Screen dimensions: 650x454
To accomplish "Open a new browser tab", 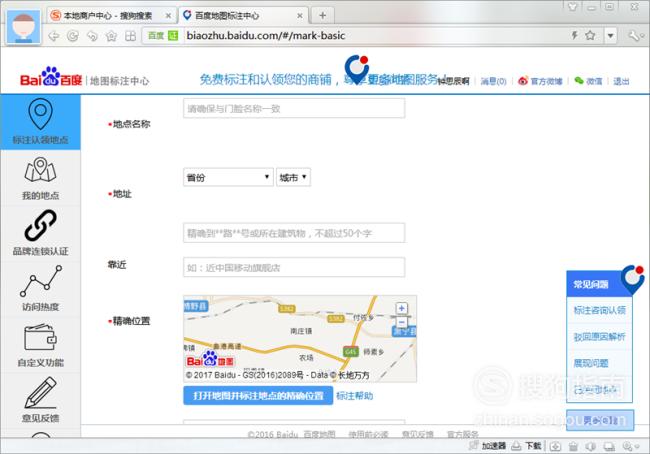I will 323,16.
